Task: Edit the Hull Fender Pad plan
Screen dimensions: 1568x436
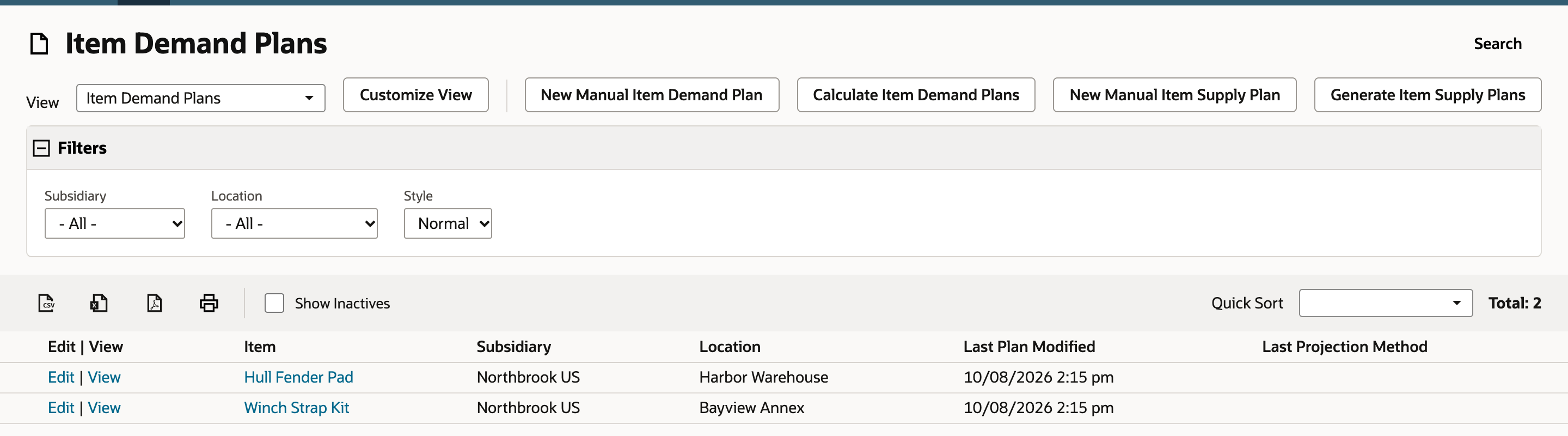Action: pyautogui.click(x=61, y=378)
